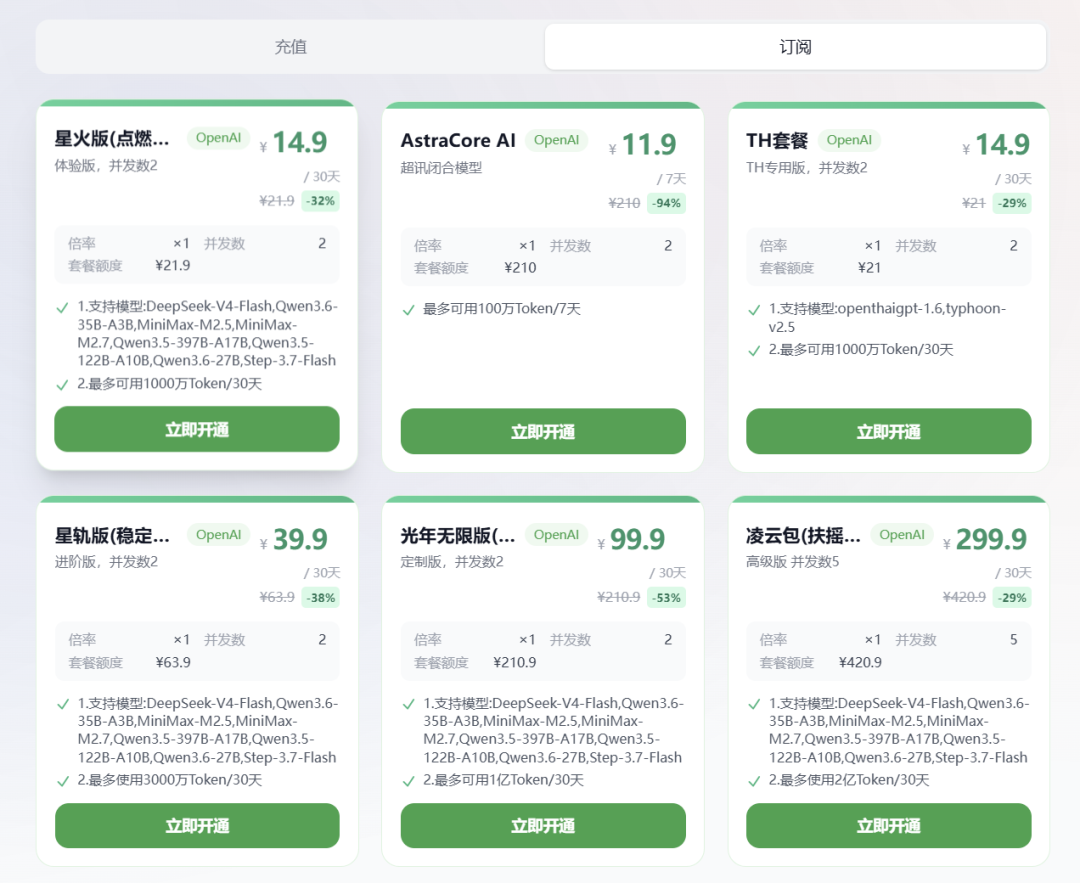Click the 套餐额度 ¥21.9 value
The height and width of the screenshot is (883, 1080).
coord(173,266)
